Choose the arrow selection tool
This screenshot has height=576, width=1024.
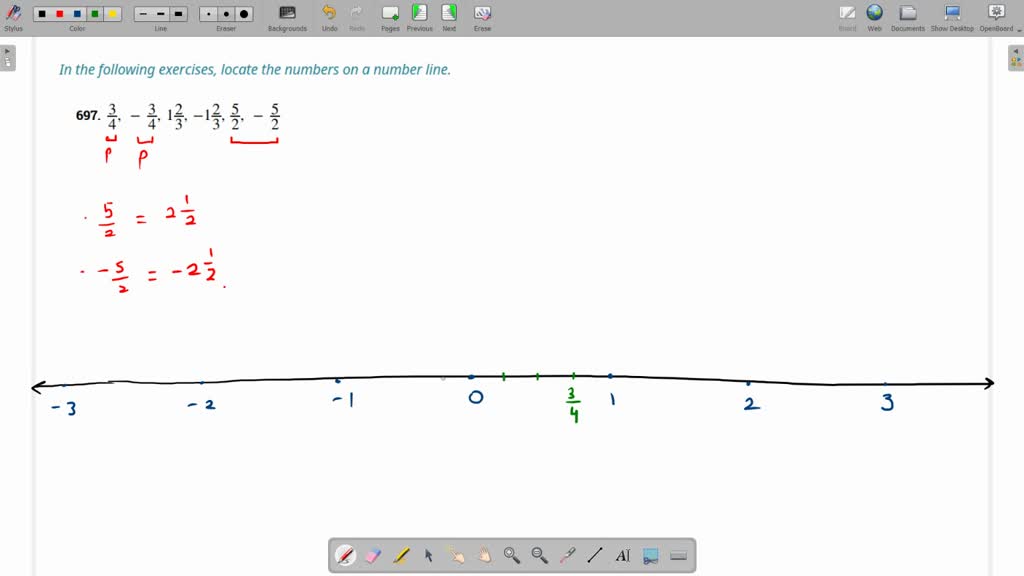coord(428,555)
